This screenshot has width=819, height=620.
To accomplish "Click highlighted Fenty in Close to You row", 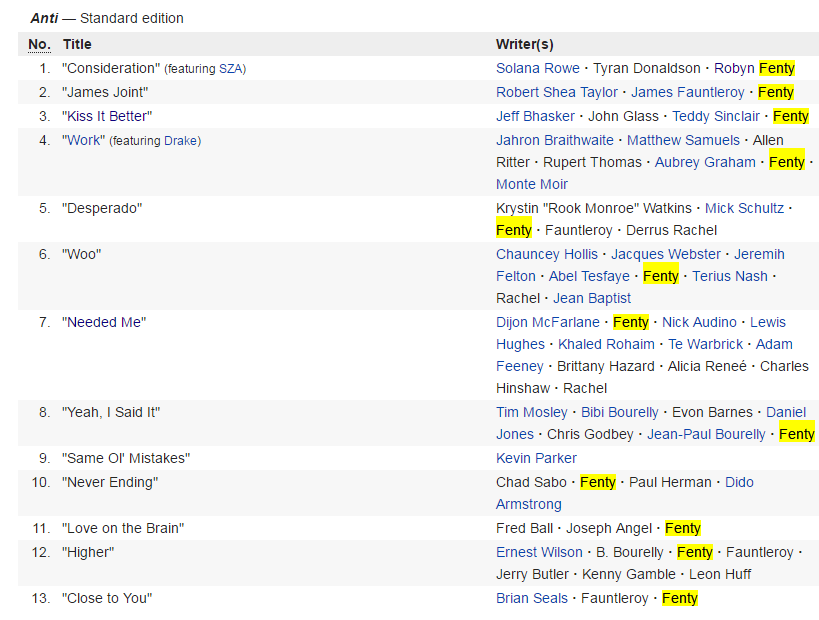I will click(680, 599).
